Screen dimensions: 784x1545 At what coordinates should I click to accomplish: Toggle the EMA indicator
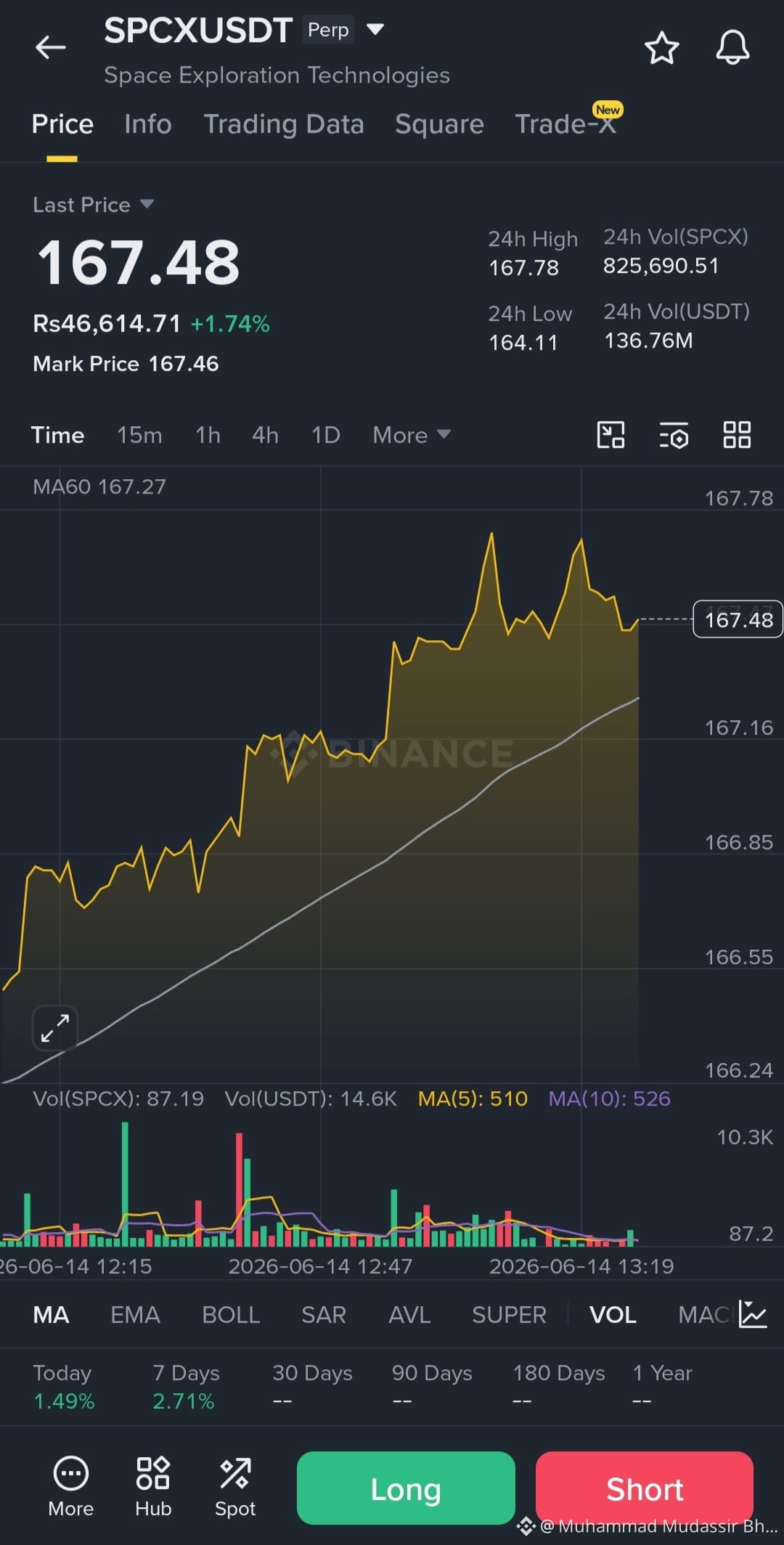[x=135, y=1315]
